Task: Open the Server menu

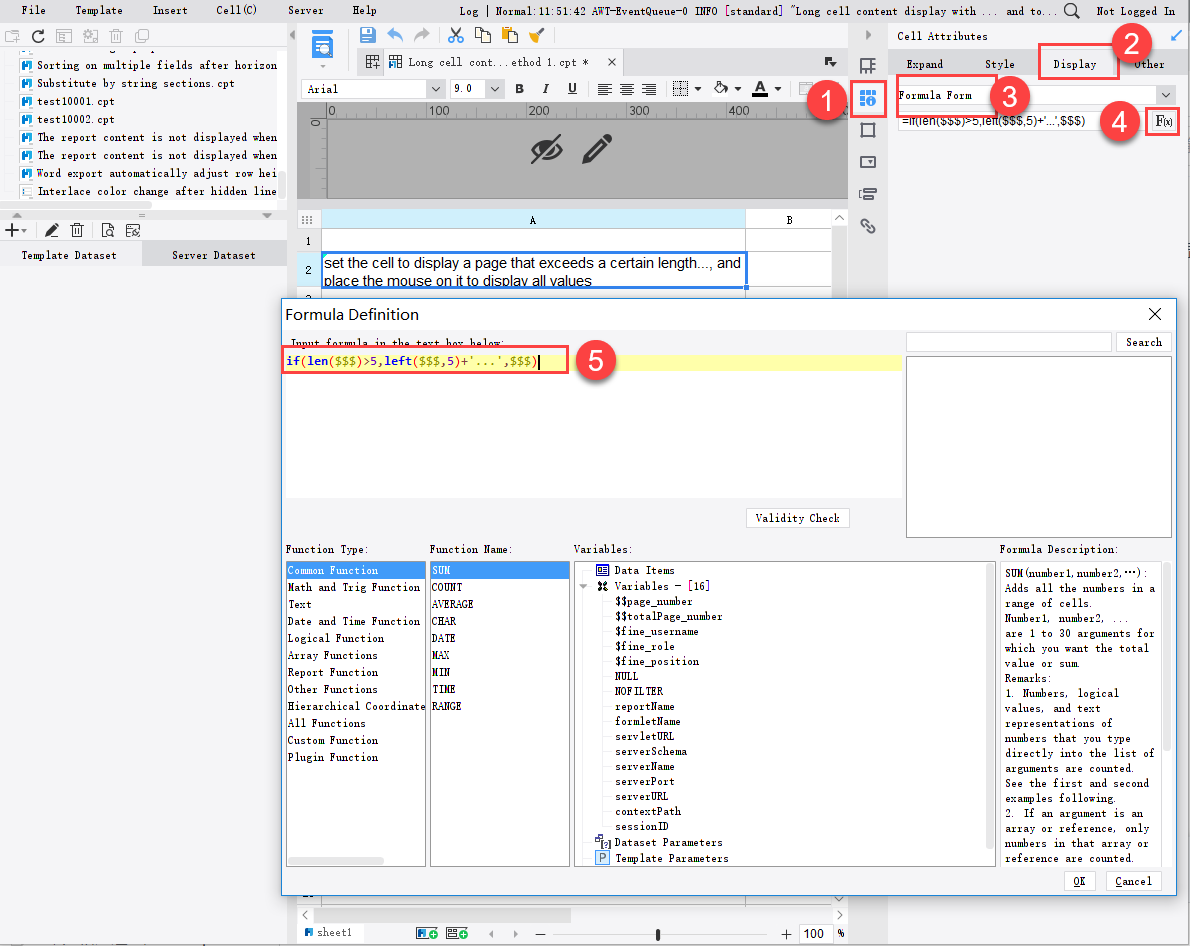Action: pos(304,11)
